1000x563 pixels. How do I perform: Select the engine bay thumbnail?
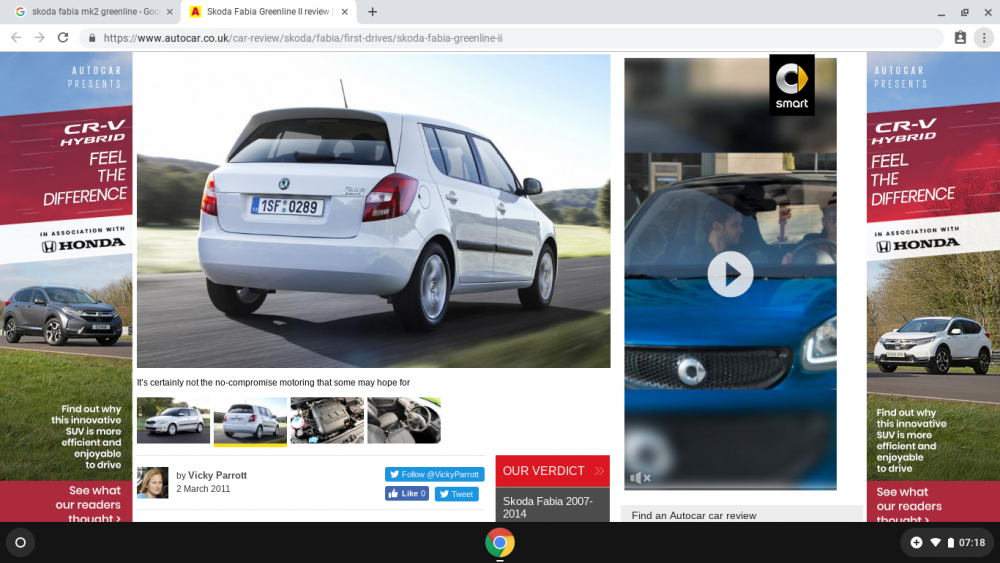[327, 420]
